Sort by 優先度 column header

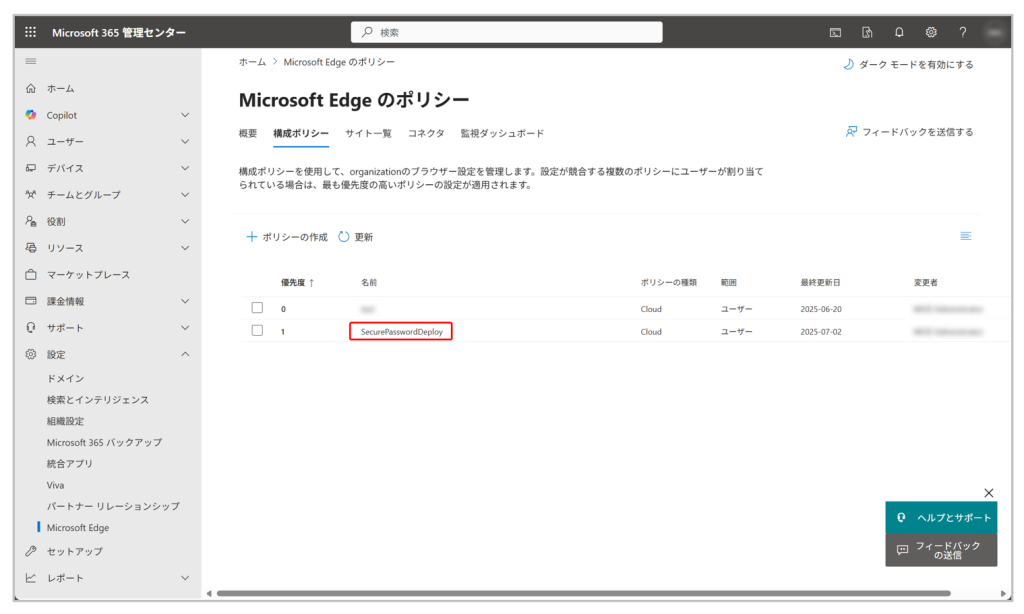298,283
